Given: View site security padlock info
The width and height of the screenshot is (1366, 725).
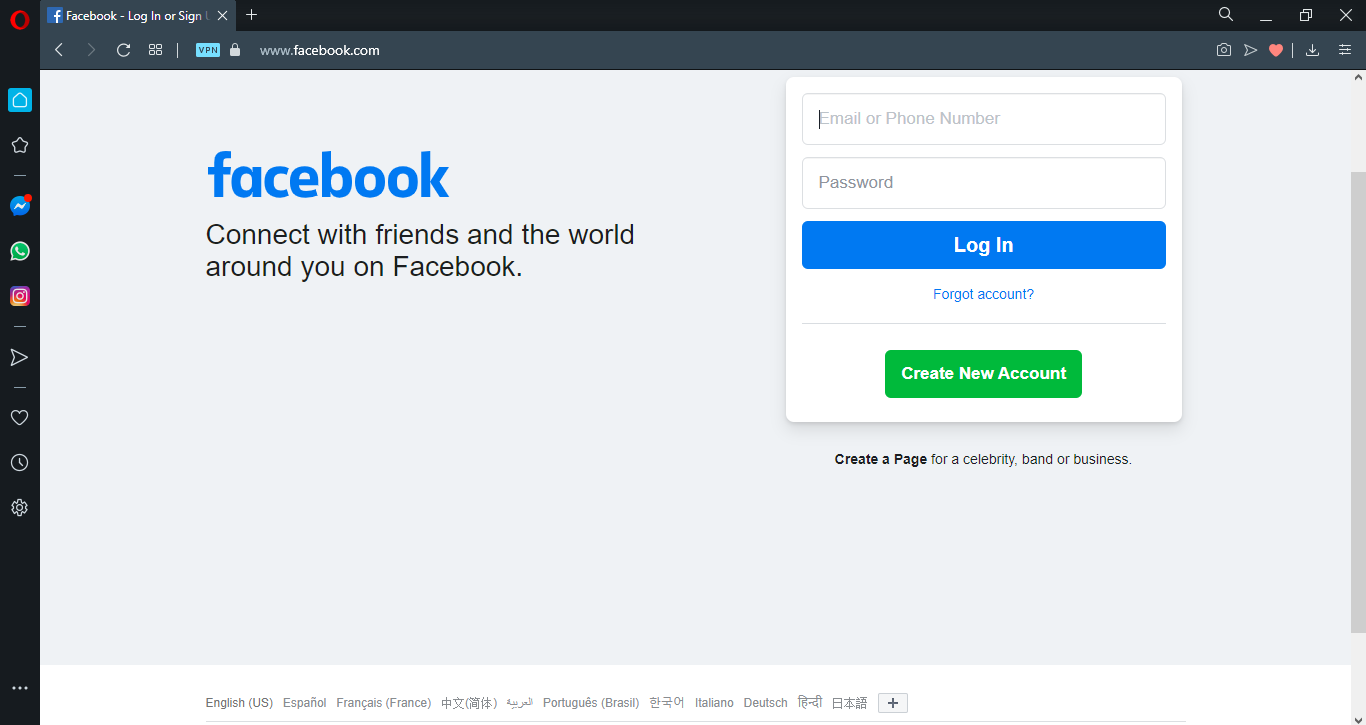Looking at the screenshot, I should tap(235, 50).
